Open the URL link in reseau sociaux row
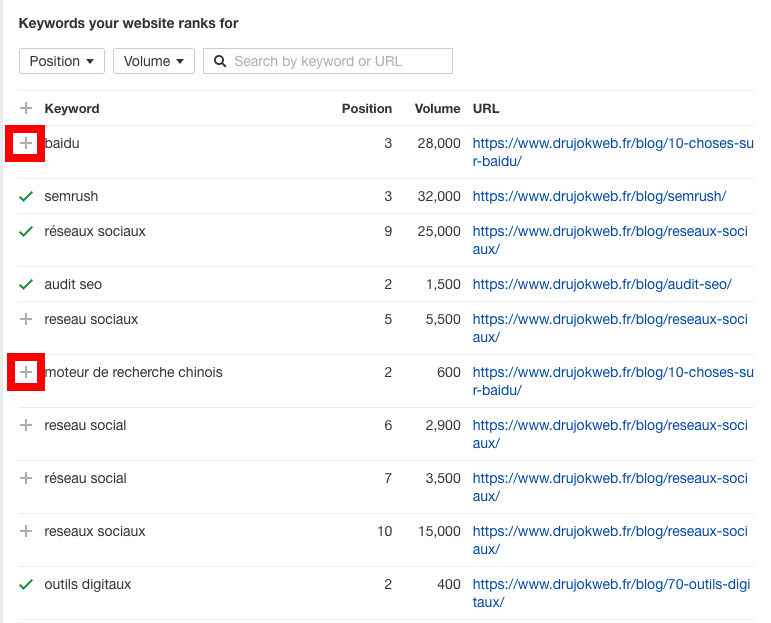771x623 pixels. pos(610,328)
